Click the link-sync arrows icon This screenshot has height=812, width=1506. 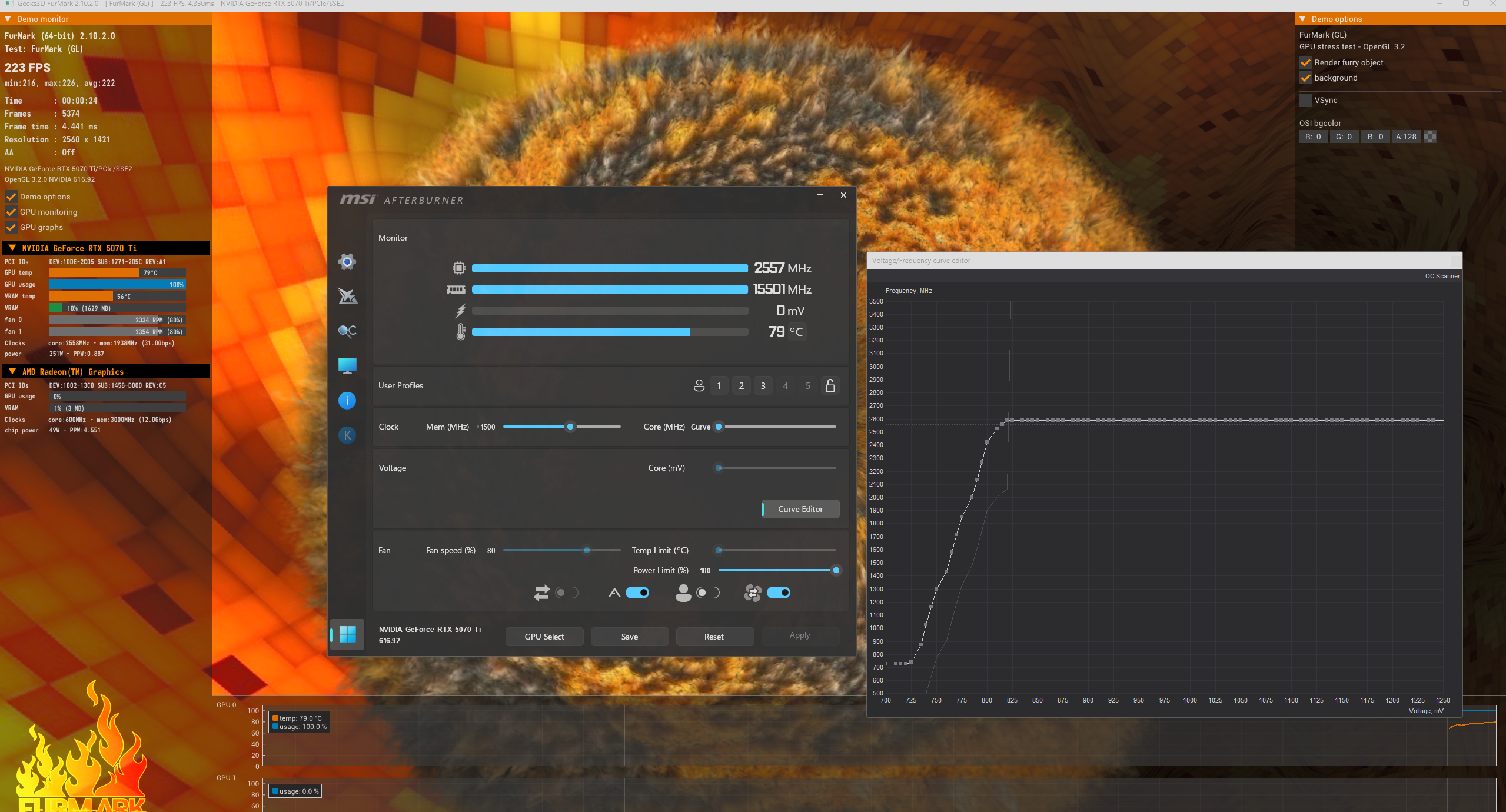point(541,593)
